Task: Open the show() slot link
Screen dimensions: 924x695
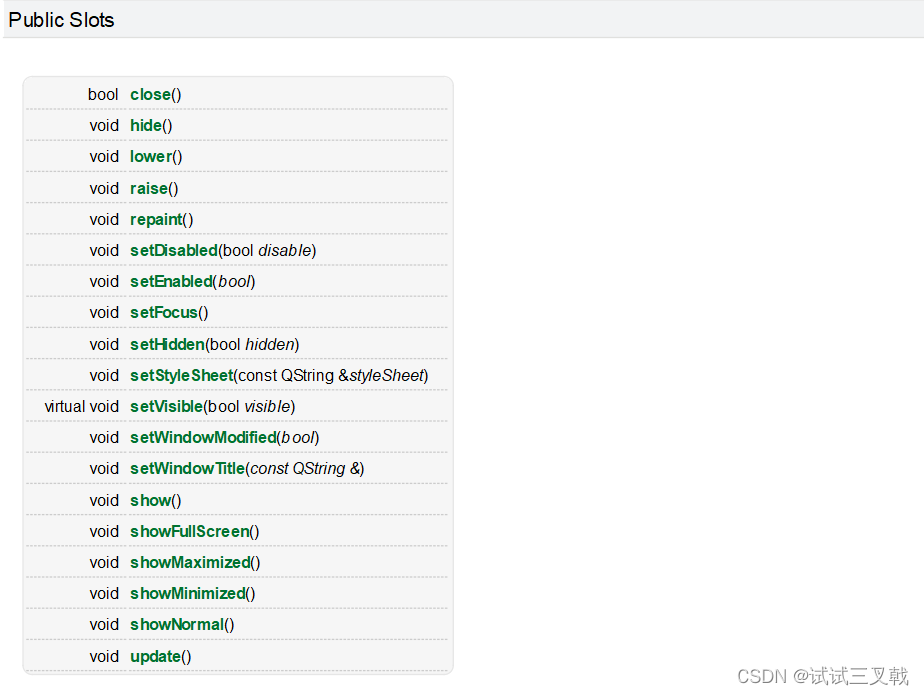Action: coord(151,500)
